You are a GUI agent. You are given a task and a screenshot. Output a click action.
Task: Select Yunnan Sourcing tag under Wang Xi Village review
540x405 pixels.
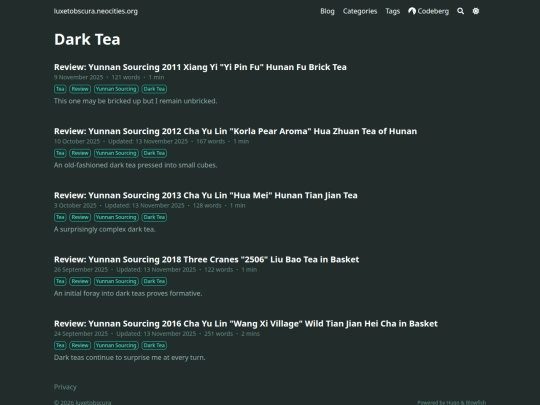tap(116, 345)
